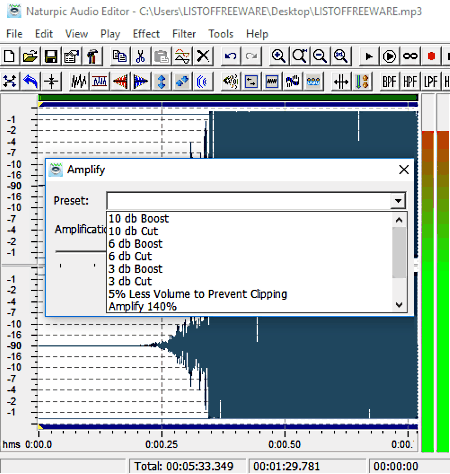Click the grayed-out redo arrow
450x474 pixels.
(251, 56)
